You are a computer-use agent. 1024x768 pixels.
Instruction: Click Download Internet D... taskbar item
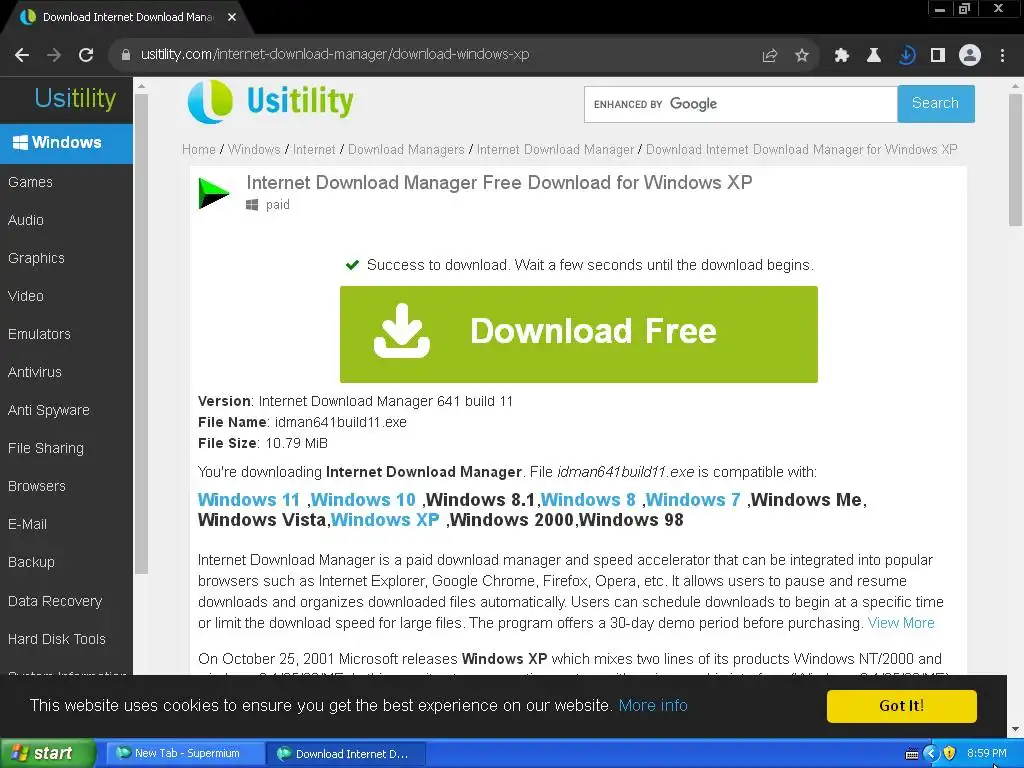[x=346, y=754]
